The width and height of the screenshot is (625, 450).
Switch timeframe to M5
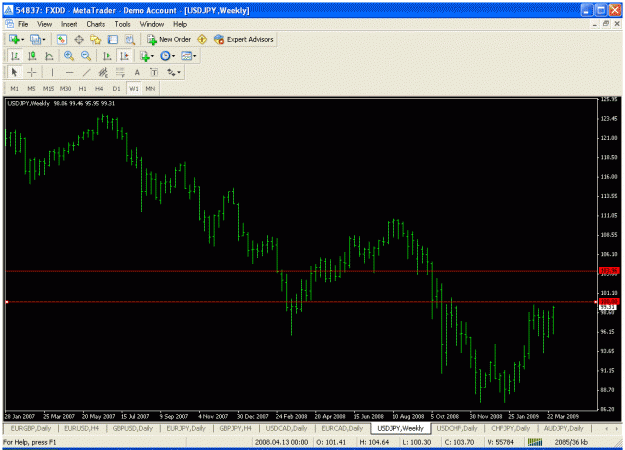(31, 88)
